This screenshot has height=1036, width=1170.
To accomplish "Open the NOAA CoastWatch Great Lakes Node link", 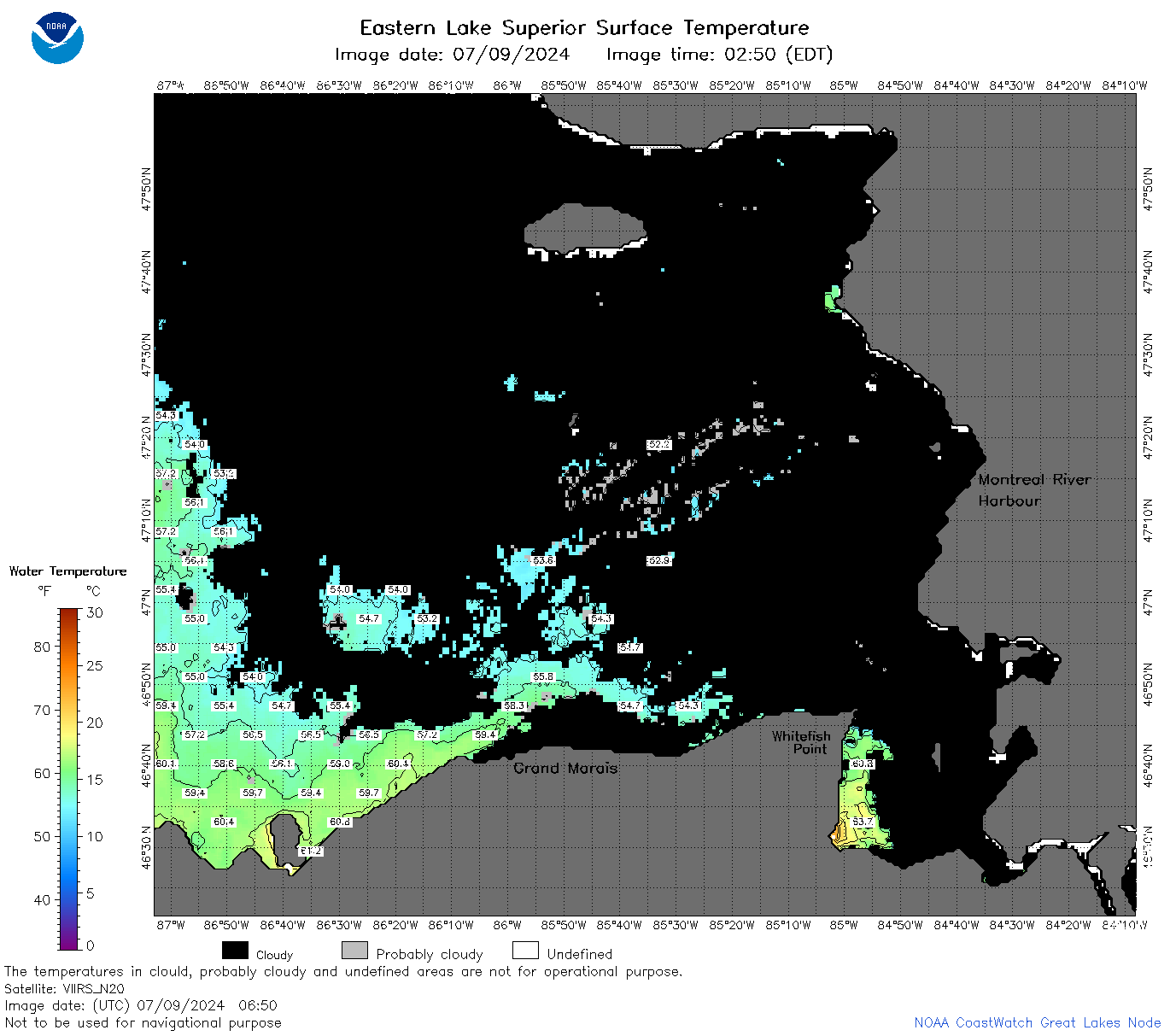I will tap(1037, 1022).
